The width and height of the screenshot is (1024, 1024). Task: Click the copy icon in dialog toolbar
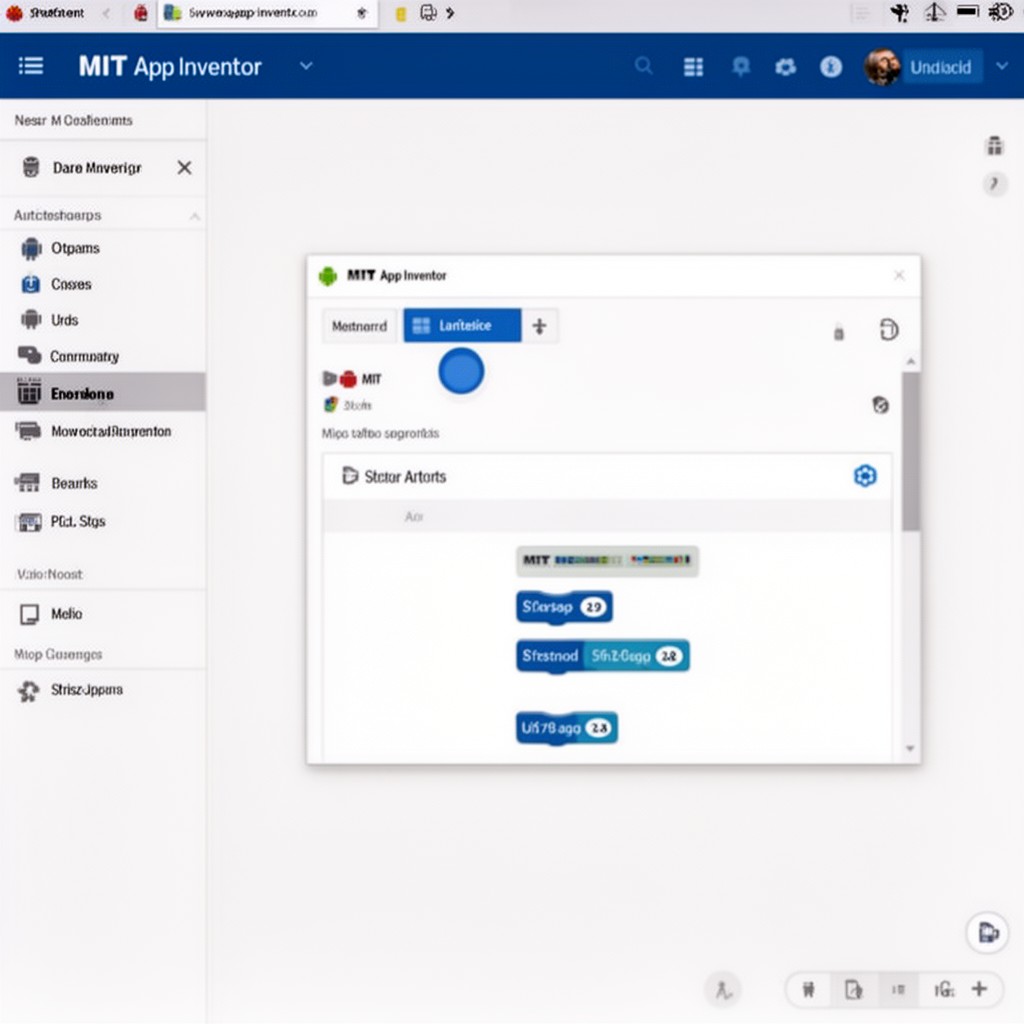888,329
